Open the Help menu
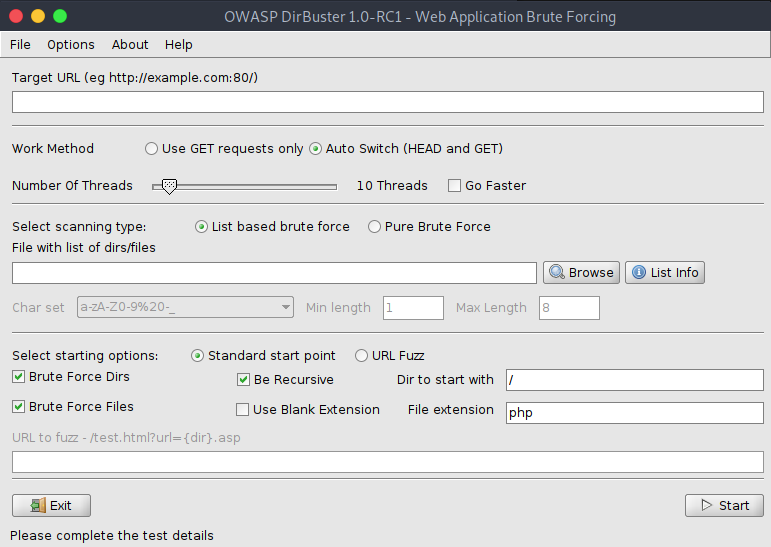 tap(178, 45)
